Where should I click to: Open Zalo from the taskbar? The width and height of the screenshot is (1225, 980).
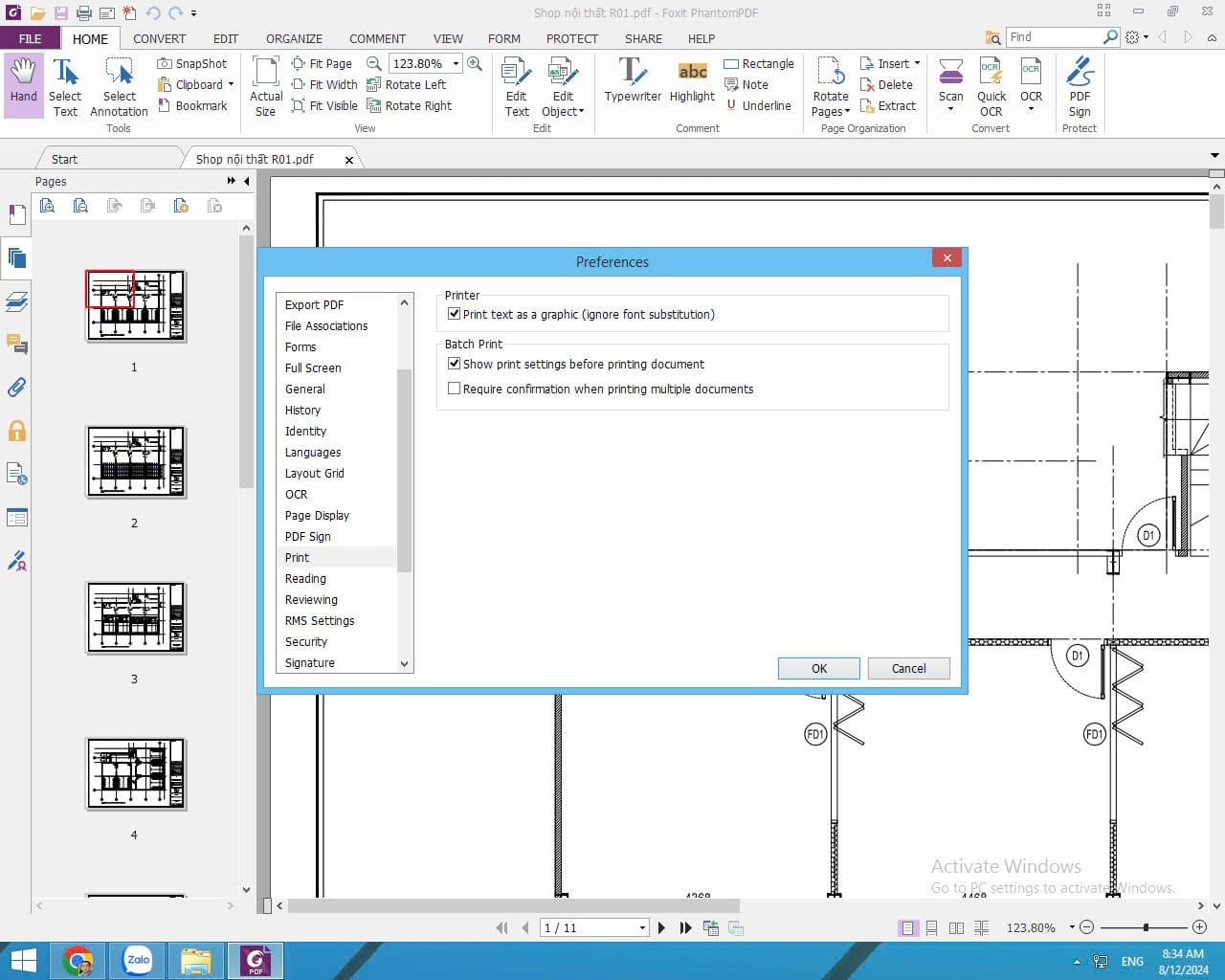click(x=138, y=960)
